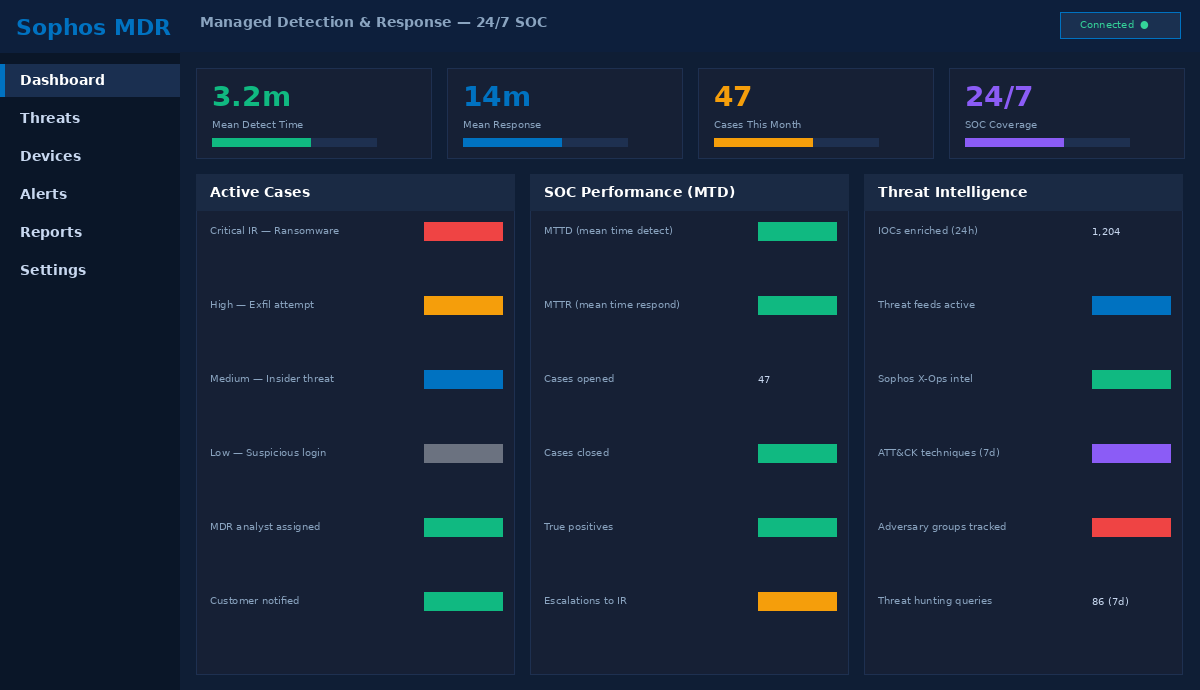Click the green dot in Connected badge
The width and height of the screenshot is (1200, 690).
point(1144,25)
